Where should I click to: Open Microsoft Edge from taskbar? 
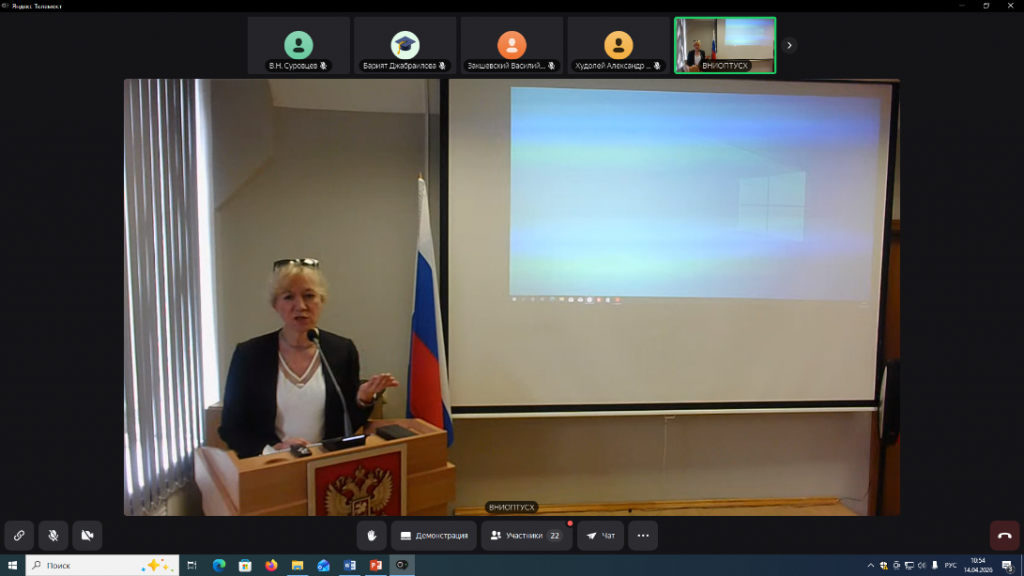coord(219,565)
